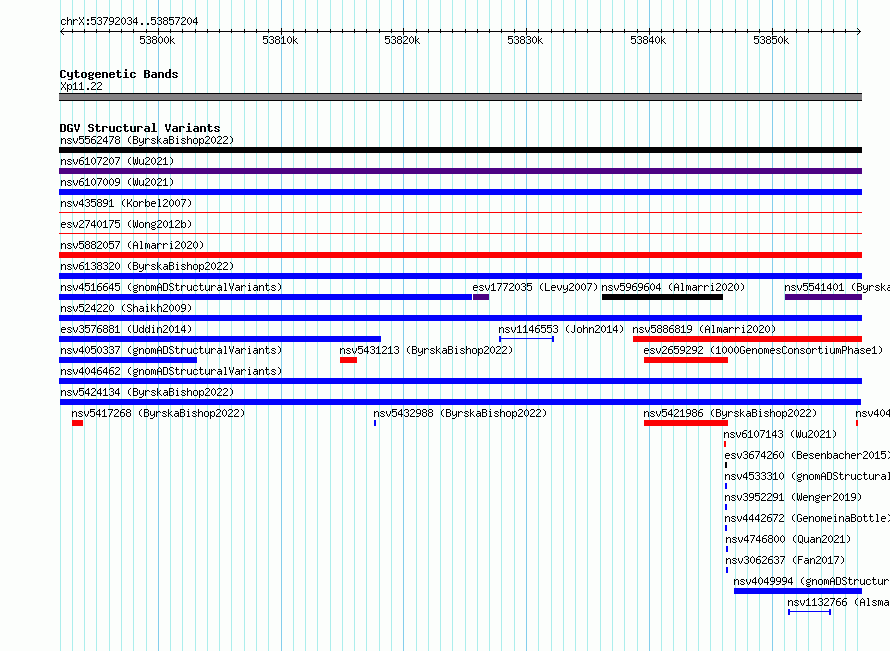This screenshot has width=890, height=651.
Task: Click nsv4442672 (GenomeinaBottle) label
Action: pyautogui.click(x=807, y=518)
